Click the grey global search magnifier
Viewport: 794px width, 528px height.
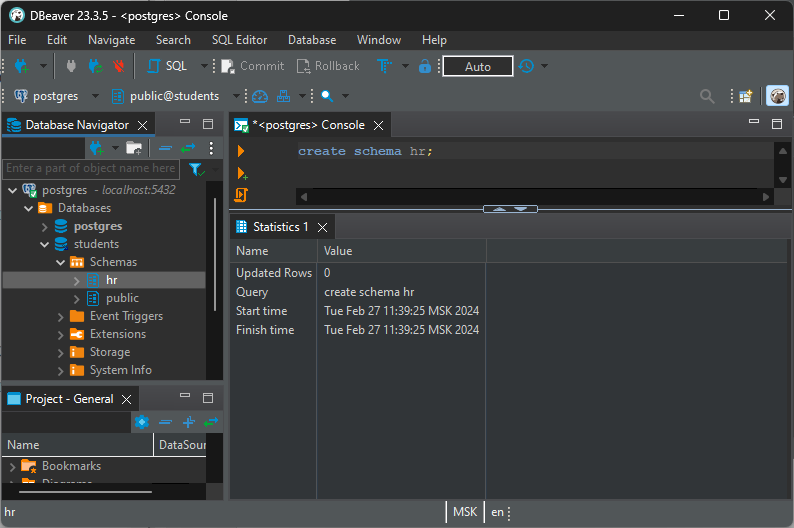pyautogui.click(x=707, y=96)
